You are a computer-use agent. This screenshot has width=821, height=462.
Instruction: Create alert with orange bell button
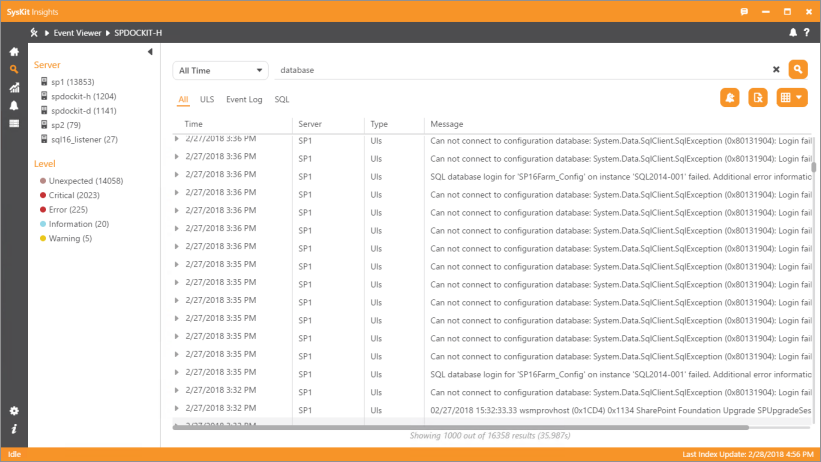coord(729,97)
